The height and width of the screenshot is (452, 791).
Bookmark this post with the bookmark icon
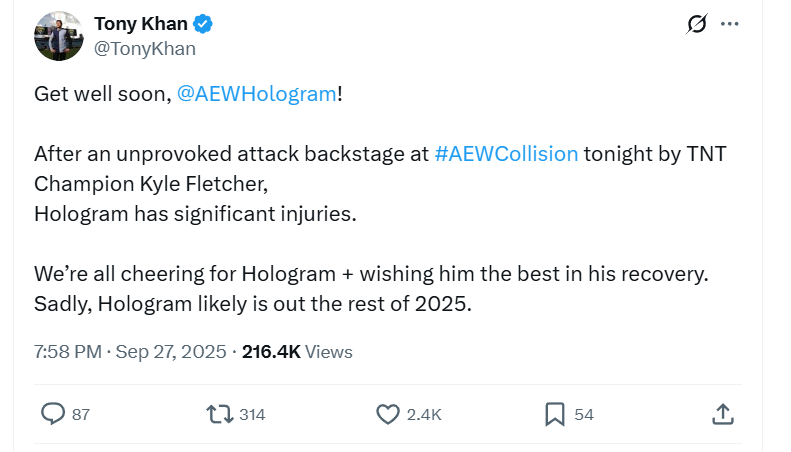pyautogui.click(x=555, y=414)
